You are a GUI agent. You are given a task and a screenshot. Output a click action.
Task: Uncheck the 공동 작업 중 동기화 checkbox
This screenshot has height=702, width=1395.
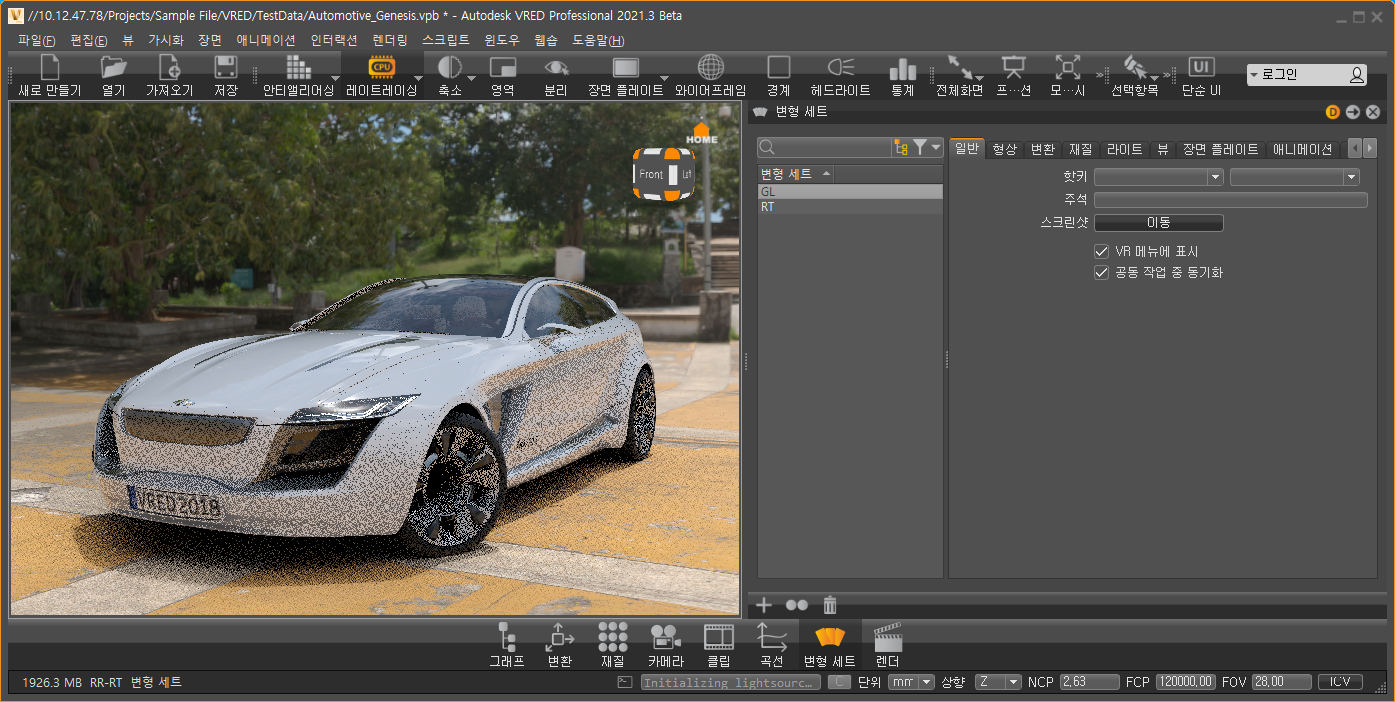point(1102,272)
